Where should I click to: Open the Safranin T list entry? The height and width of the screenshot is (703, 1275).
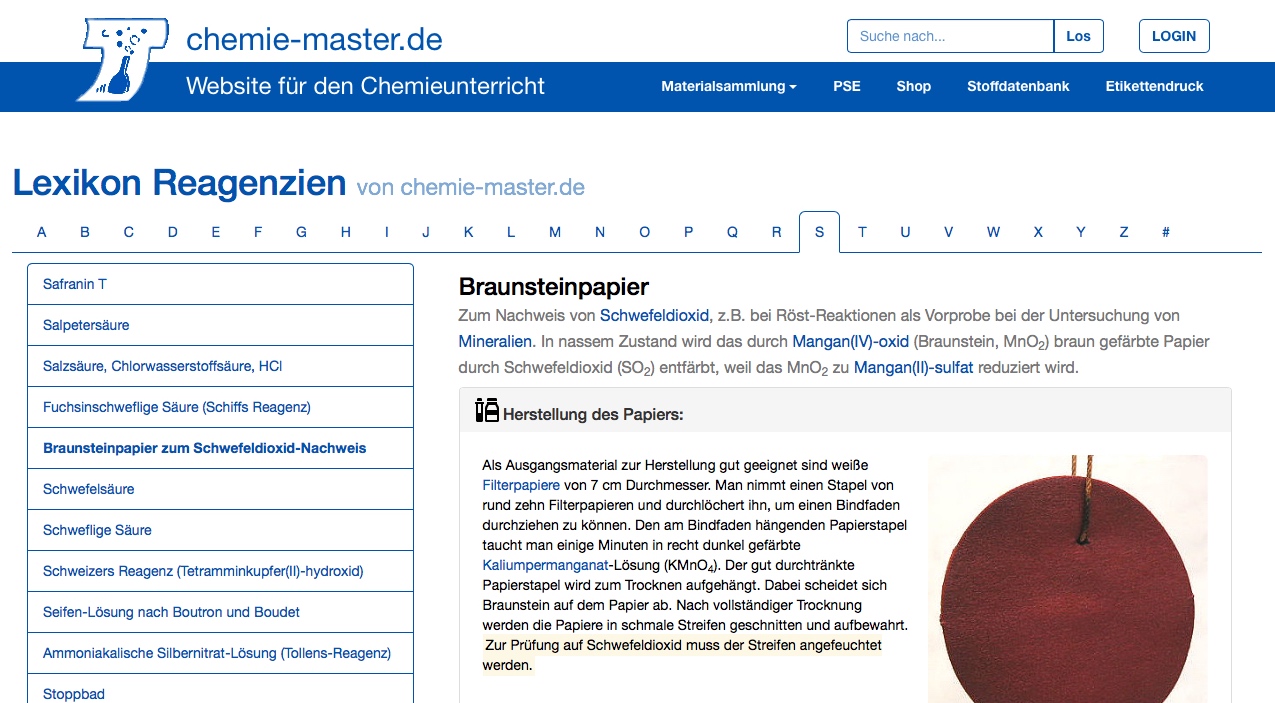click(220, 284)
